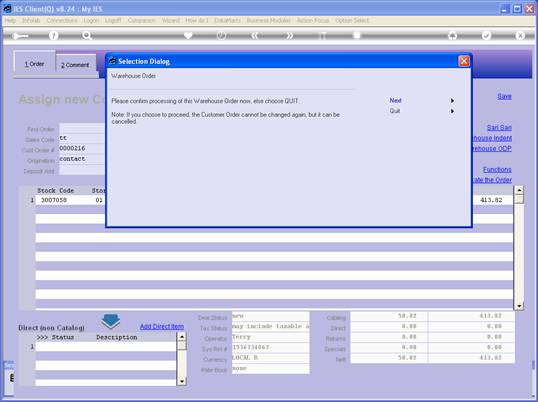Click the forward double-arrow icon

[x=289, y=35]
